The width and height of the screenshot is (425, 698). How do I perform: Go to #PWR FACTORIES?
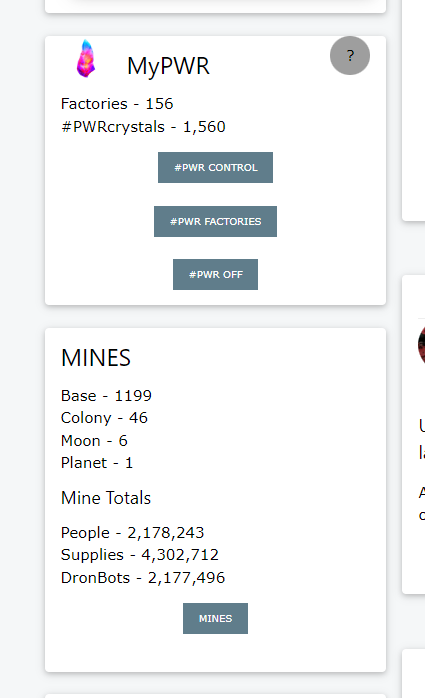(x=215, y=221)
